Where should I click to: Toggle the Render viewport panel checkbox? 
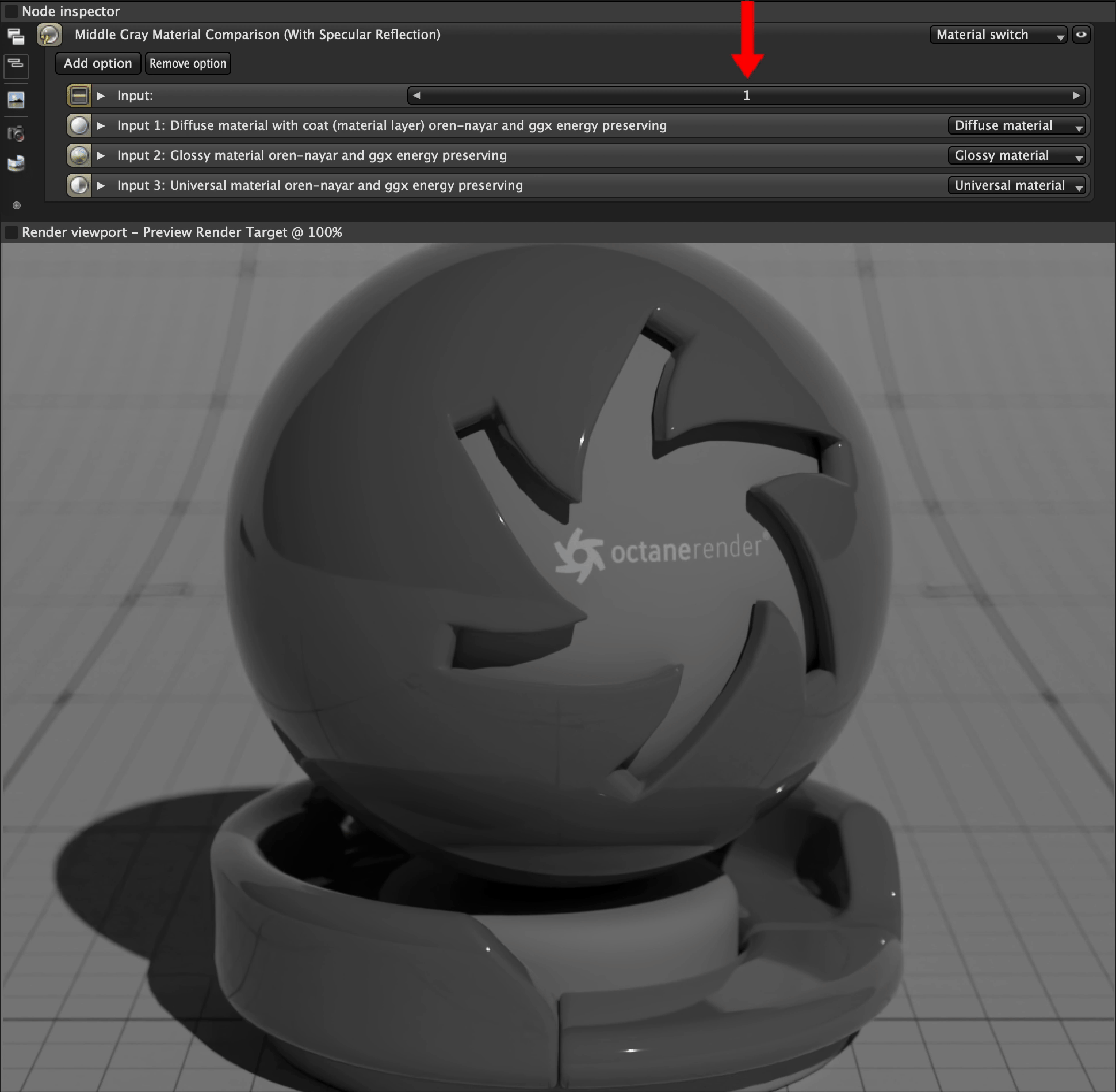pos(11,232)
